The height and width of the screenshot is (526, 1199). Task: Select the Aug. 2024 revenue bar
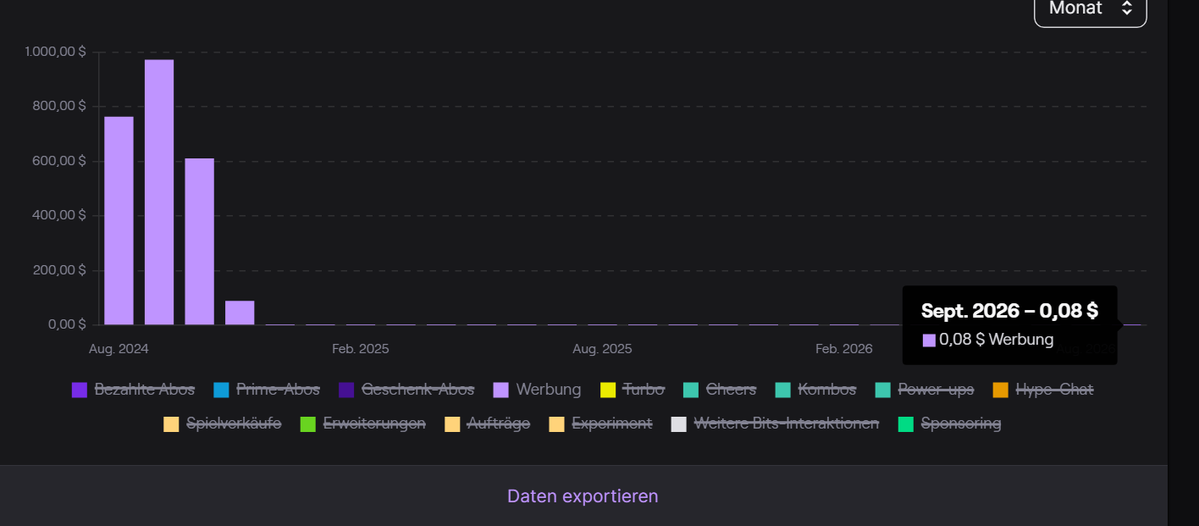[119, 221]
